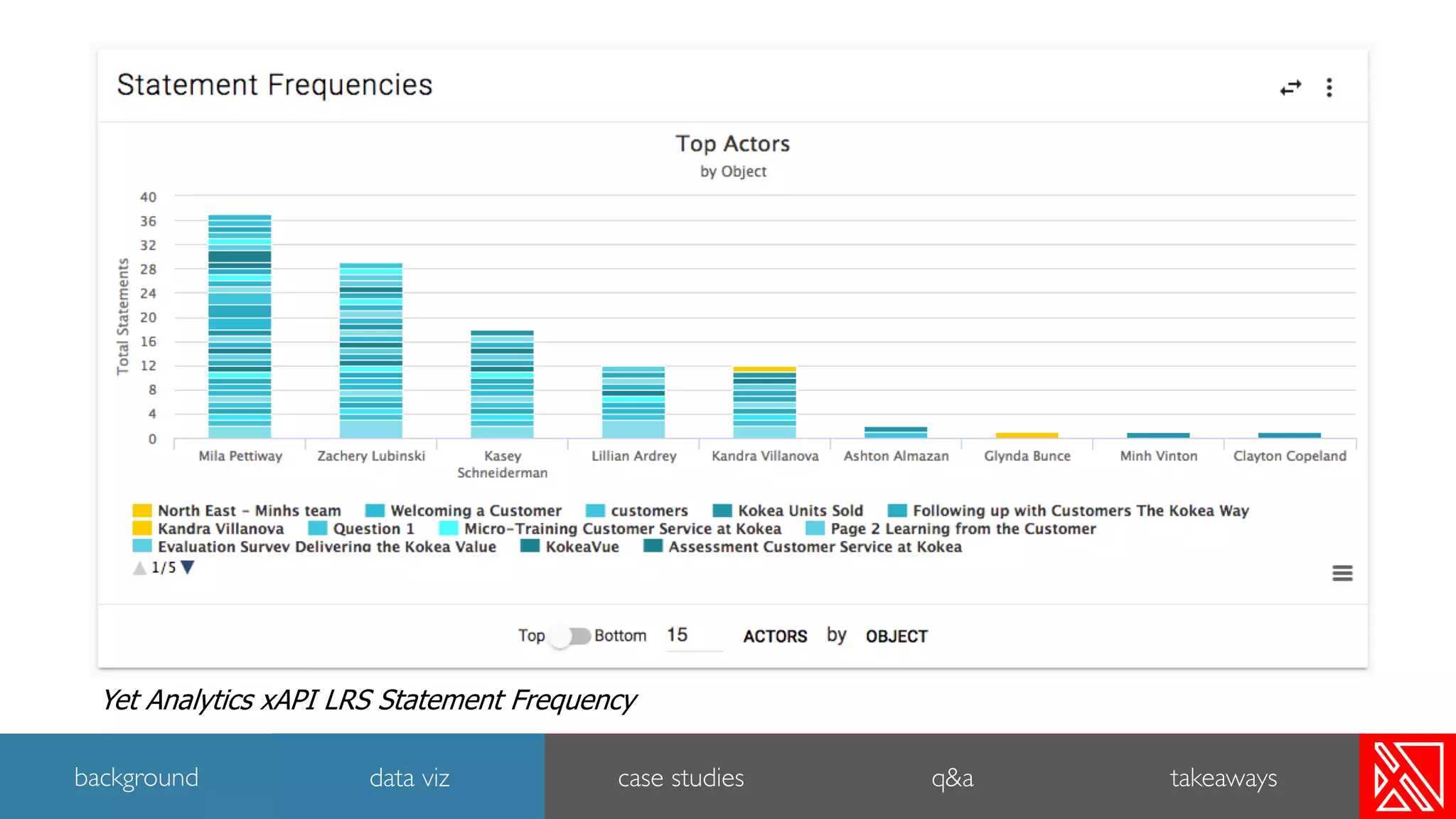Open the OBJECT dropdown selector
Screen dimensions: 1456x819
click(x=896, y=636)
